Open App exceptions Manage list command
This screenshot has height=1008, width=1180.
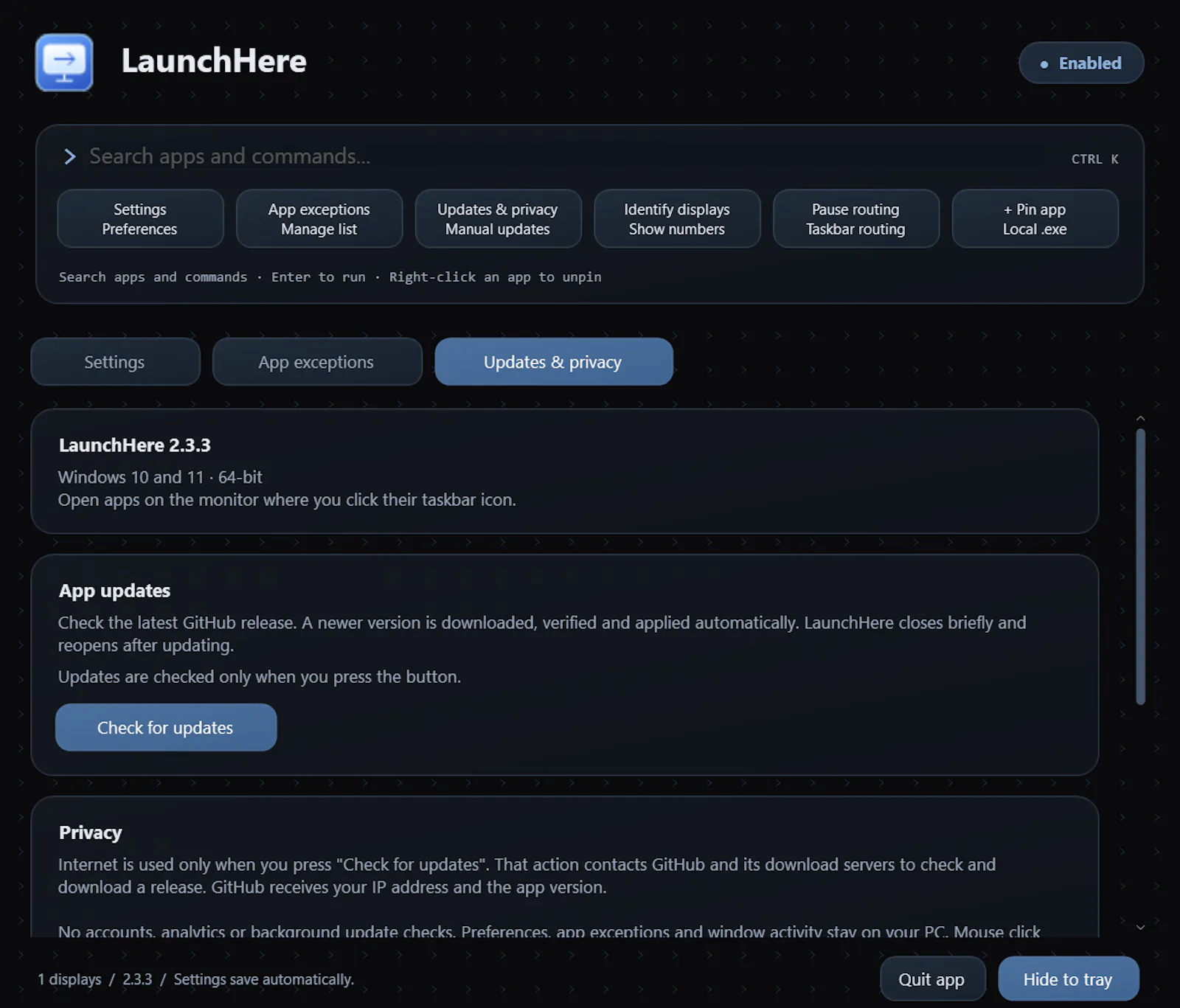click(319, 219)
